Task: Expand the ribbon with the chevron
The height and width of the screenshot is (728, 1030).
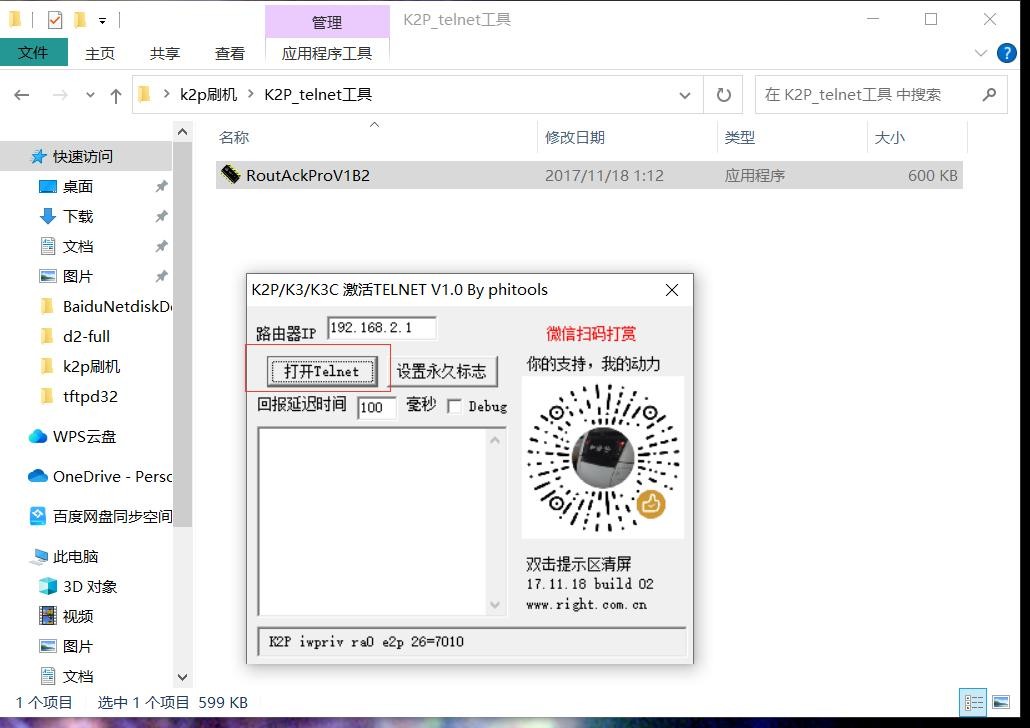Action: click(980, 53)
